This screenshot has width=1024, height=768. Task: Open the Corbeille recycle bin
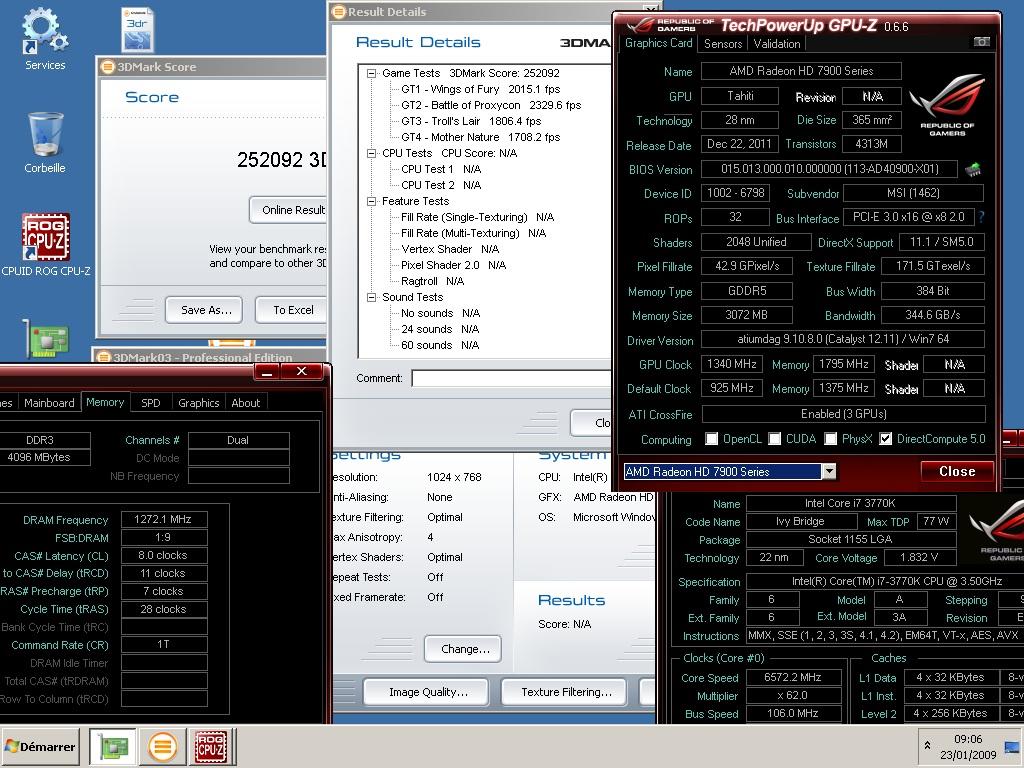[45, 142]
